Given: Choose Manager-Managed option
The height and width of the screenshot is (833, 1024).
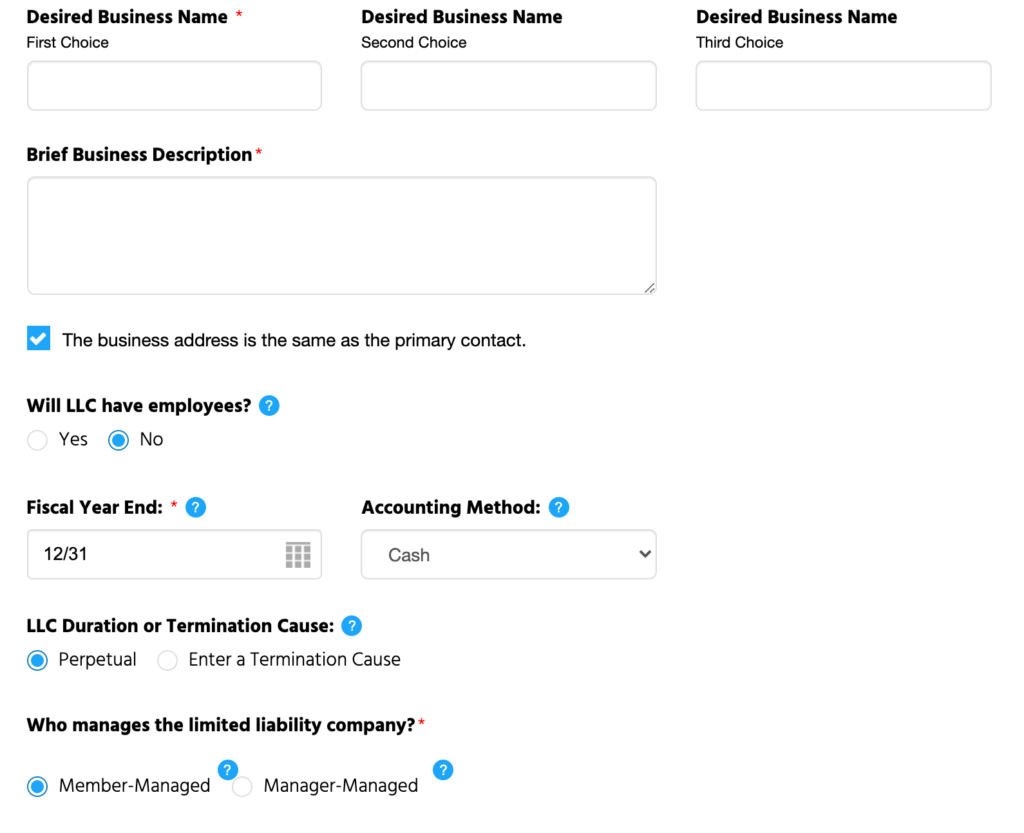Looking at the screenshot, I should (242, 786).
